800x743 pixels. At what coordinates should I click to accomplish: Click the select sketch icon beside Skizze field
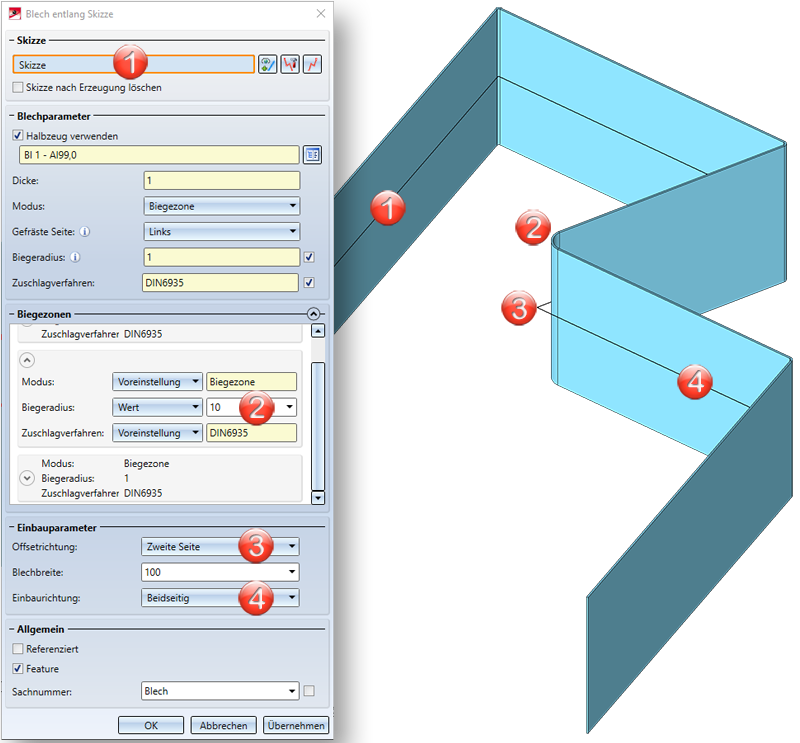point(268,64)
